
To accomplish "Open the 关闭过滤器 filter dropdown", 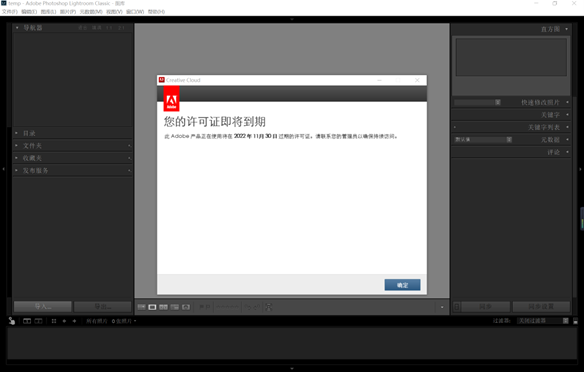I will (x=543, y=321).
